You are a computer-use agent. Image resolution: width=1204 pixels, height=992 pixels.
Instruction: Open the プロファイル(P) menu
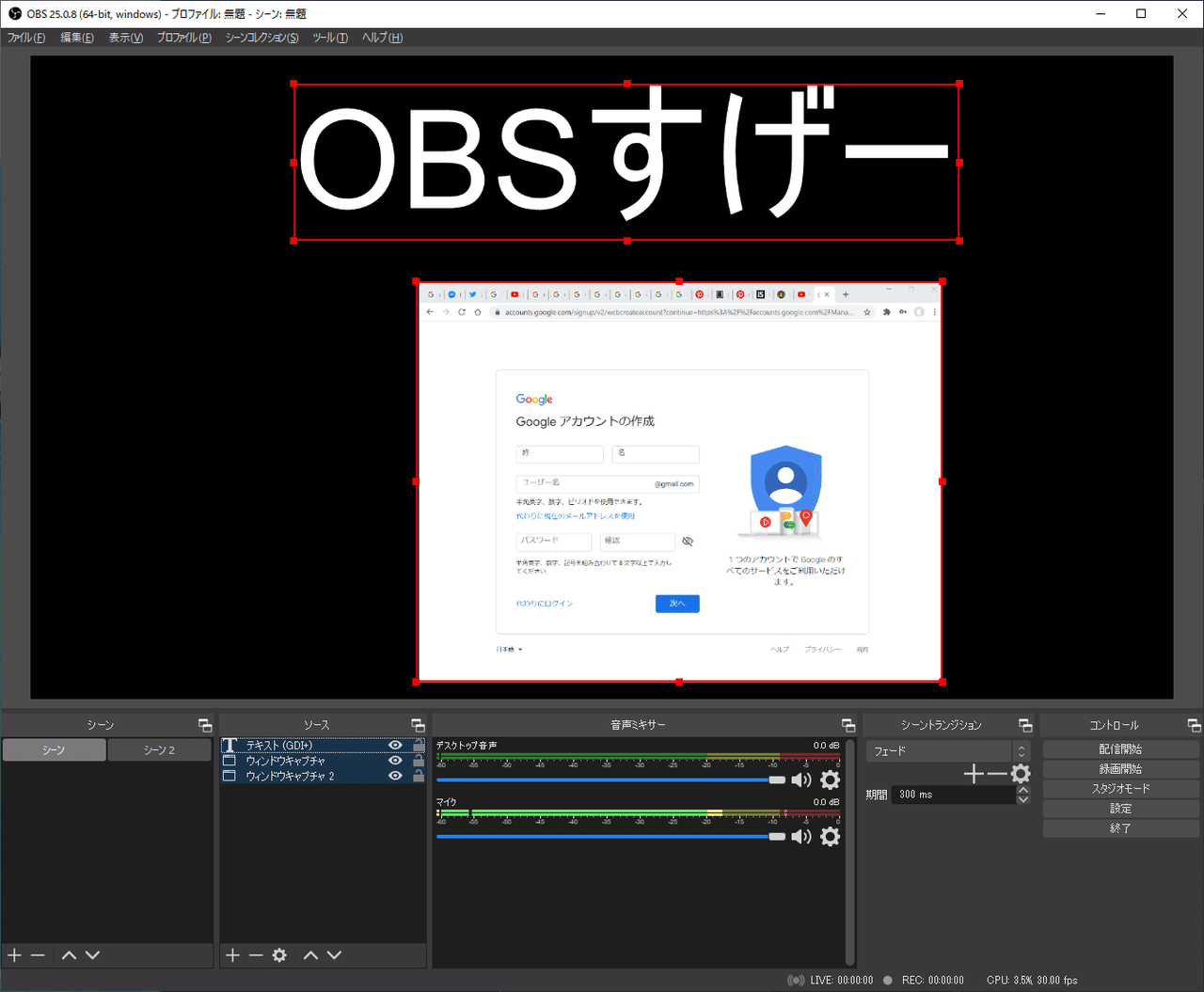click(x=184, y=38)
